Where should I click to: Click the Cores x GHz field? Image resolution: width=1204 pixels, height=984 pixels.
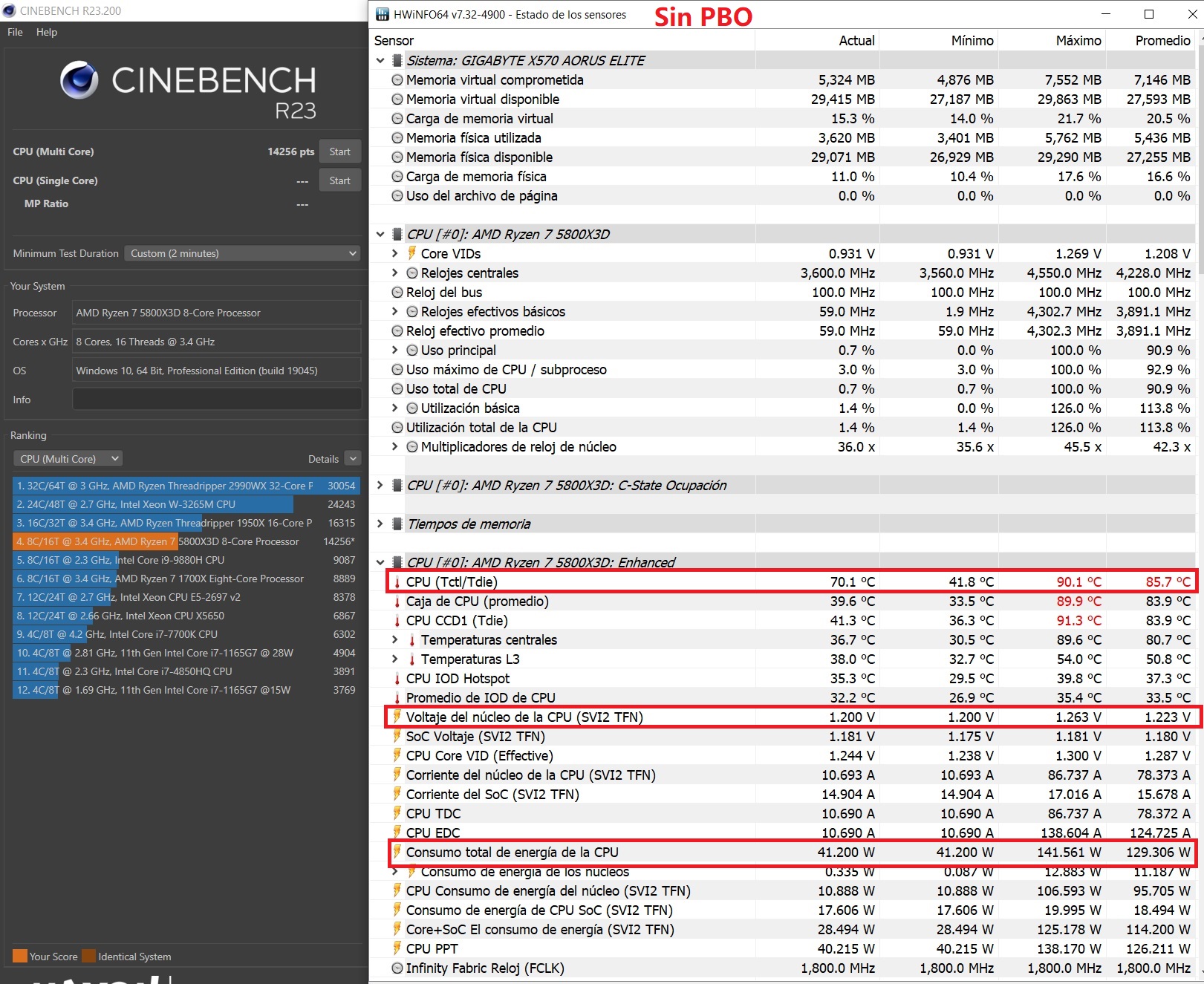point(217,342)
